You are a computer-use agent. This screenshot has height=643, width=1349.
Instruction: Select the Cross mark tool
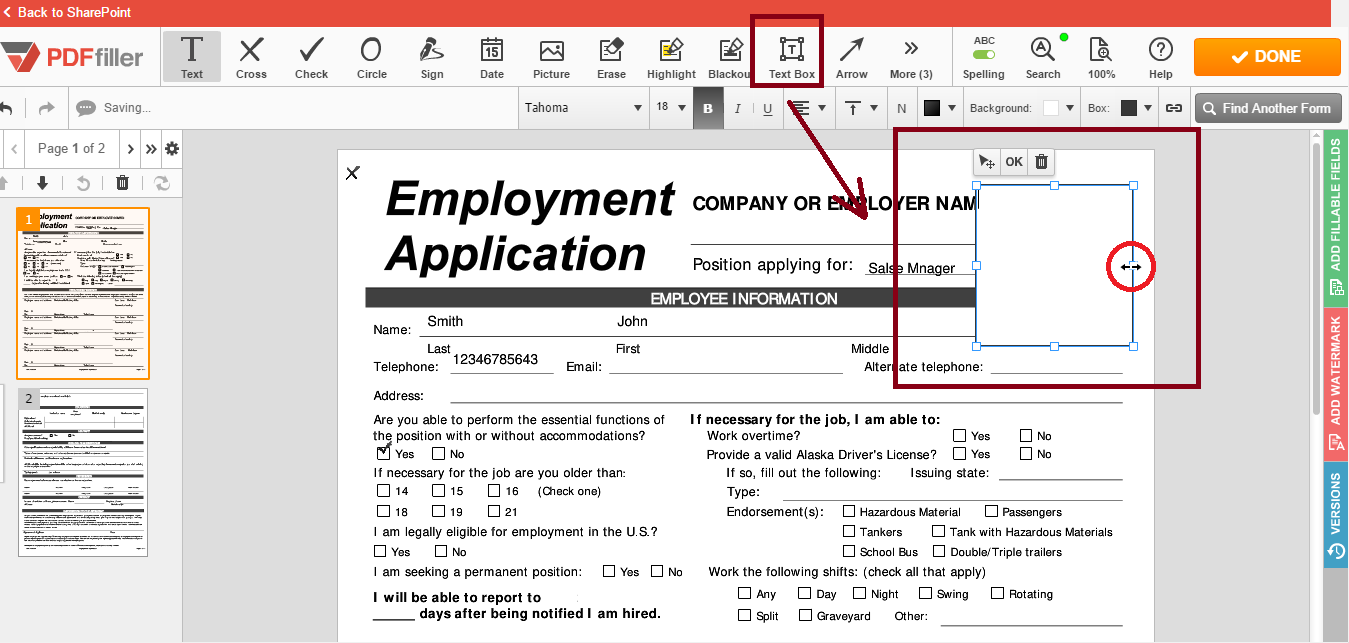tap(251, 57)
